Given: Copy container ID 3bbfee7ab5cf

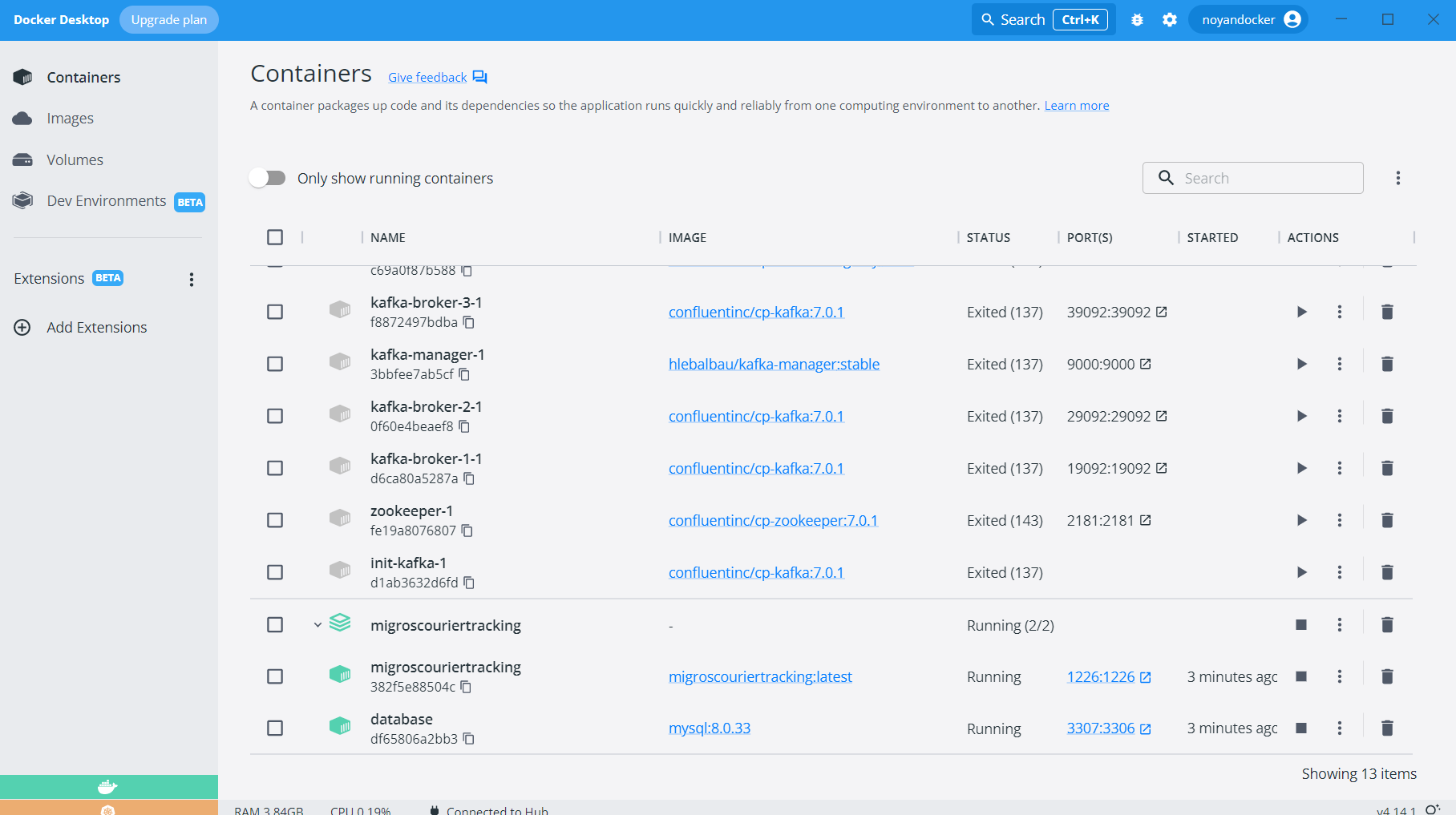Looking at the screenshot, I should [x=464, y=374].
